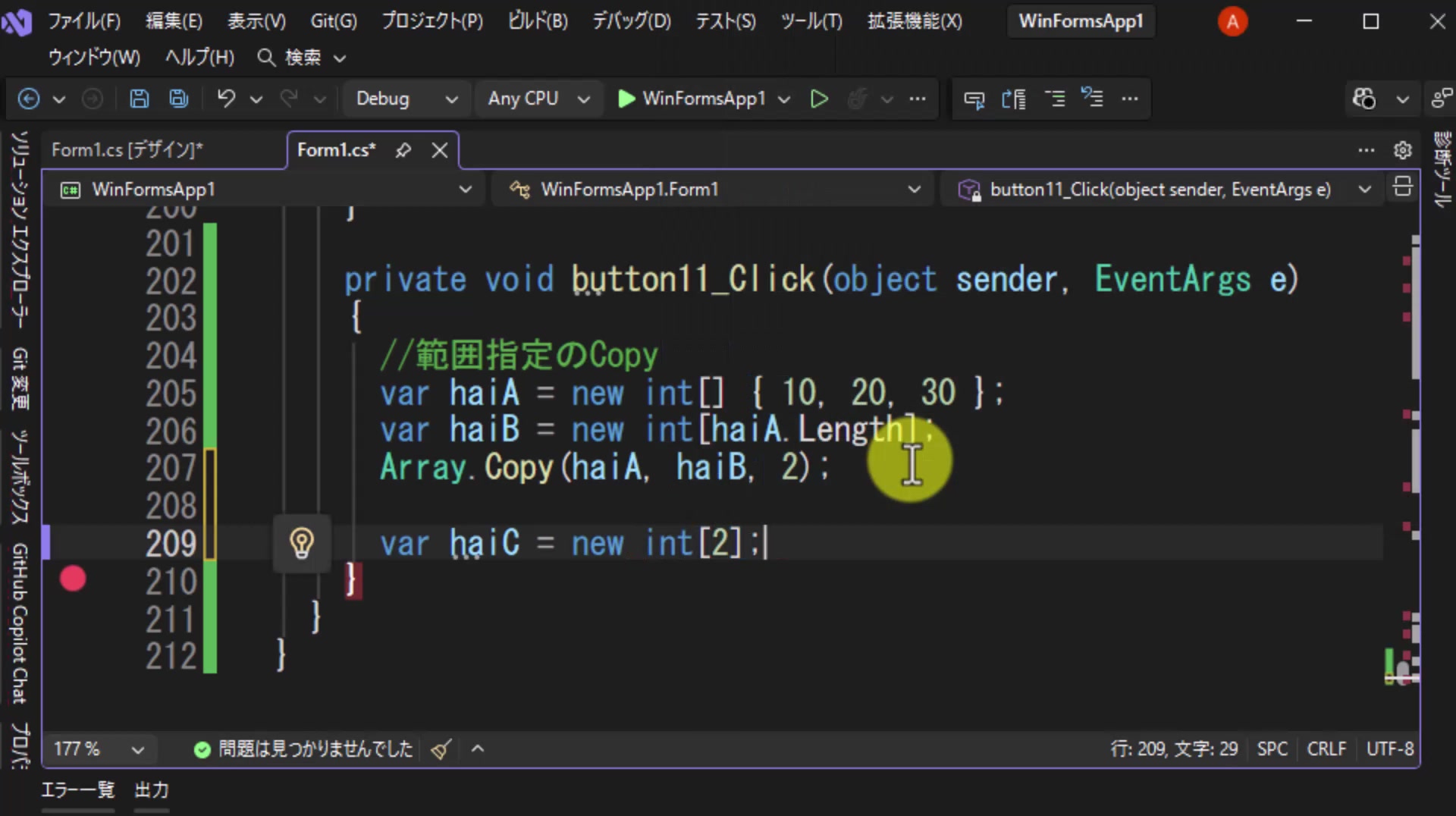Click the Hot Reload flame icon
Screen dimensions: 1456x816
pyautogui.click(x=858, y=99)
